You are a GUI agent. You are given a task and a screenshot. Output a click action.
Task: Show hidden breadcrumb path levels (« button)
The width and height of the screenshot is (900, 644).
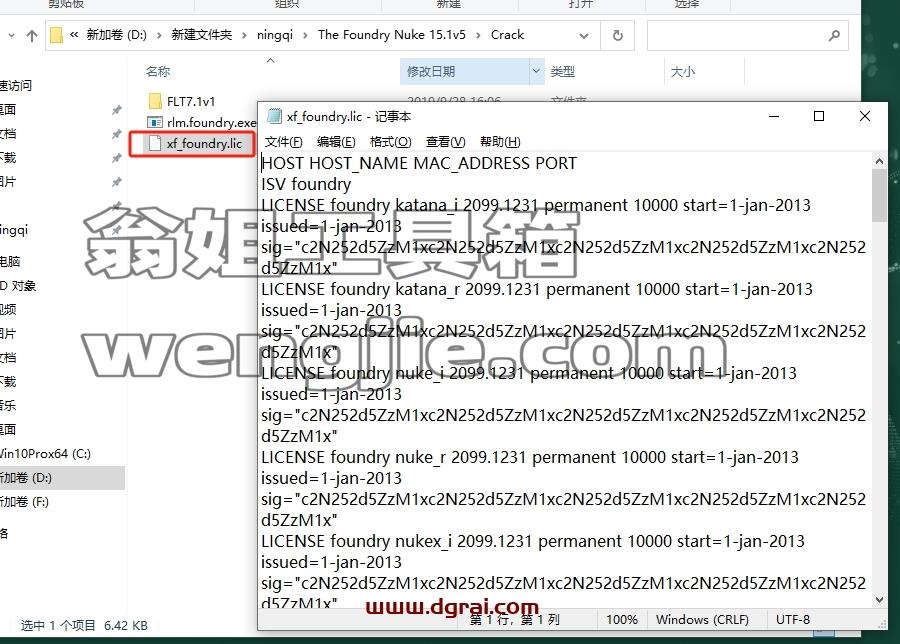[x=74, y=35]
